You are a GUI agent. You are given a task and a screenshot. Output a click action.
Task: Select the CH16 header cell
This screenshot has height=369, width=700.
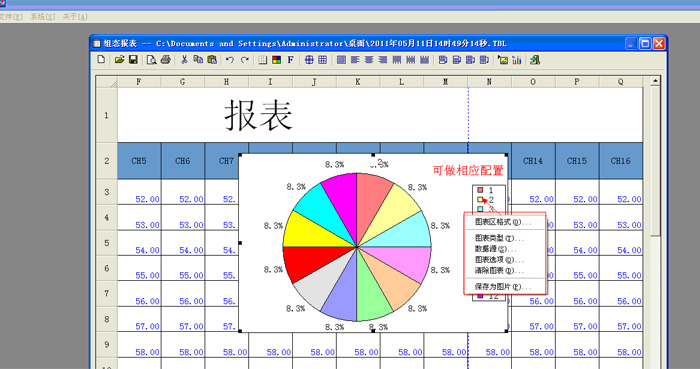point(621,161)
